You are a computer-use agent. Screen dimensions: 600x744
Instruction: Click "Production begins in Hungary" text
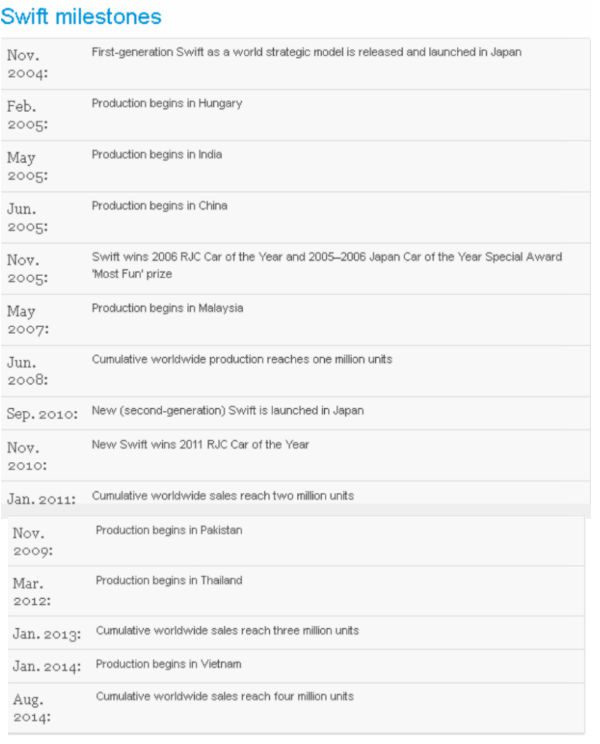coord(167,103)
